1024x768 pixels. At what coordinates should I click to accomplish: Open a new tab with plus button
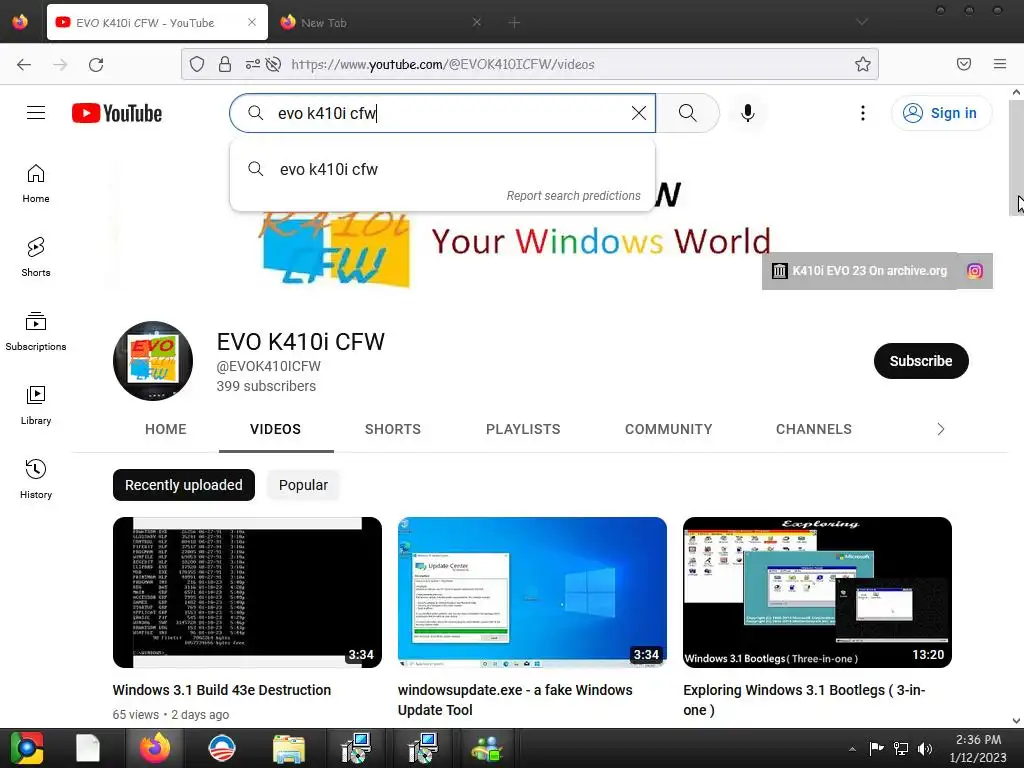(514, 23)
